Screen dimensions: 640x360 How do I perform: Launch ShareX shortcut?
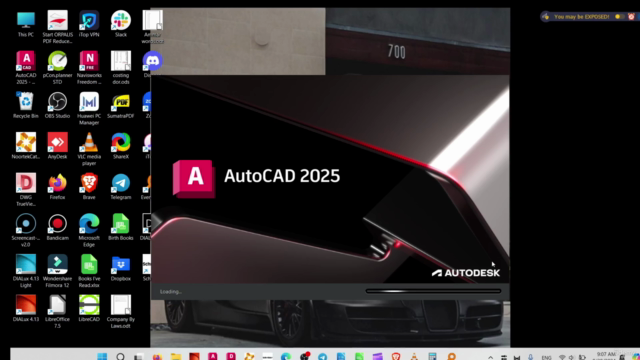tap(121, 146)
